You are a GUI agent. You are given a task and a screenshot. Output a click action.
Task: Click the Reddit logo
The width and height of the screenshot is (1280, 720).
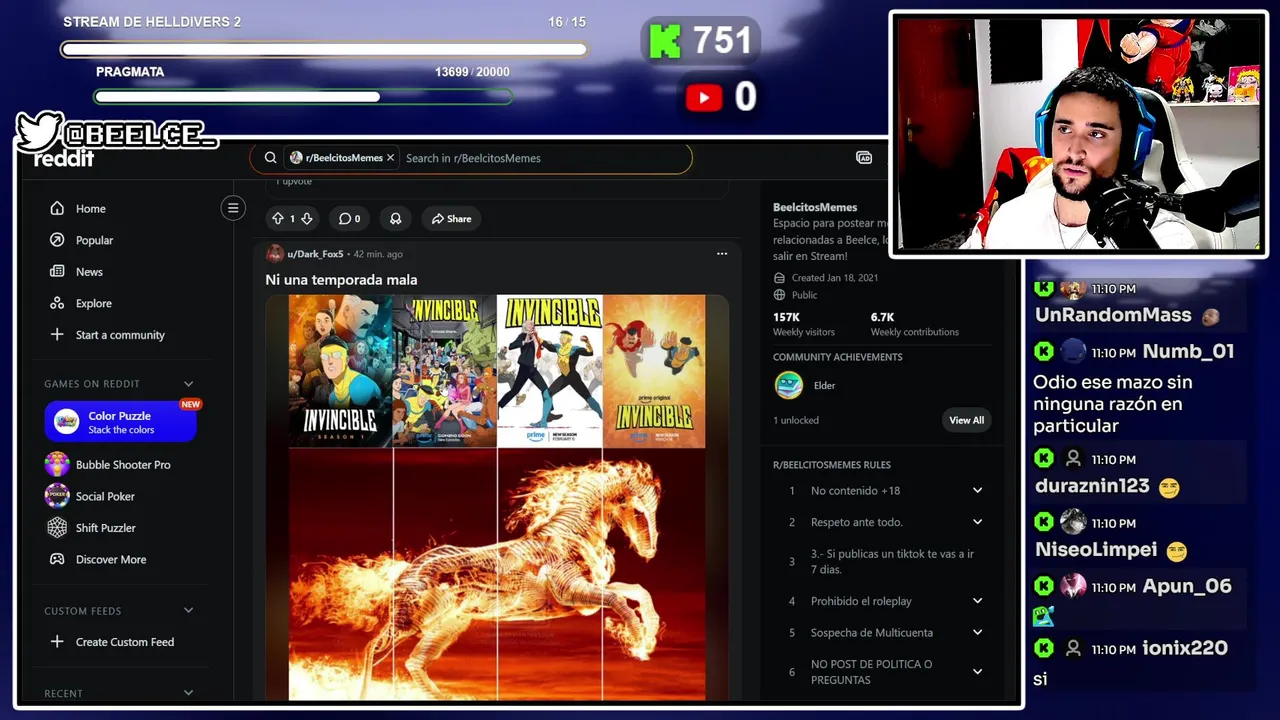[x=64, y=159]
